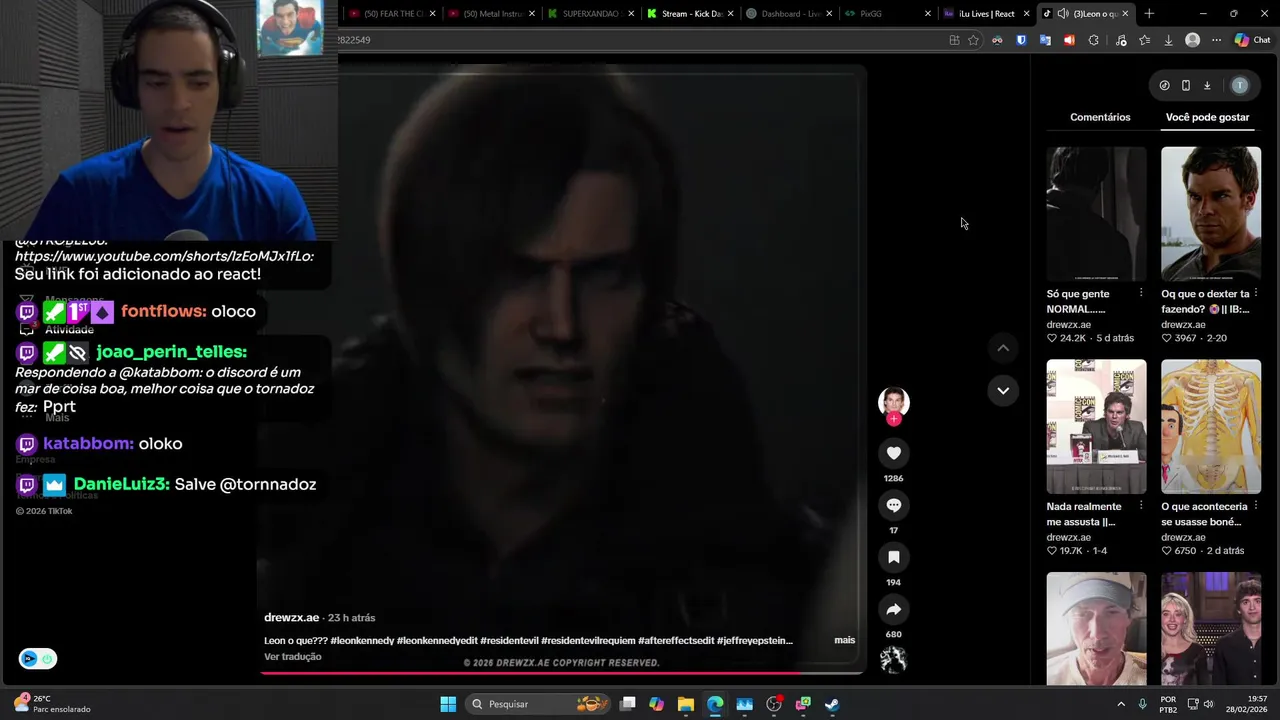Seek on the red video progress bar
The image size is (1280, 720).
561,673
